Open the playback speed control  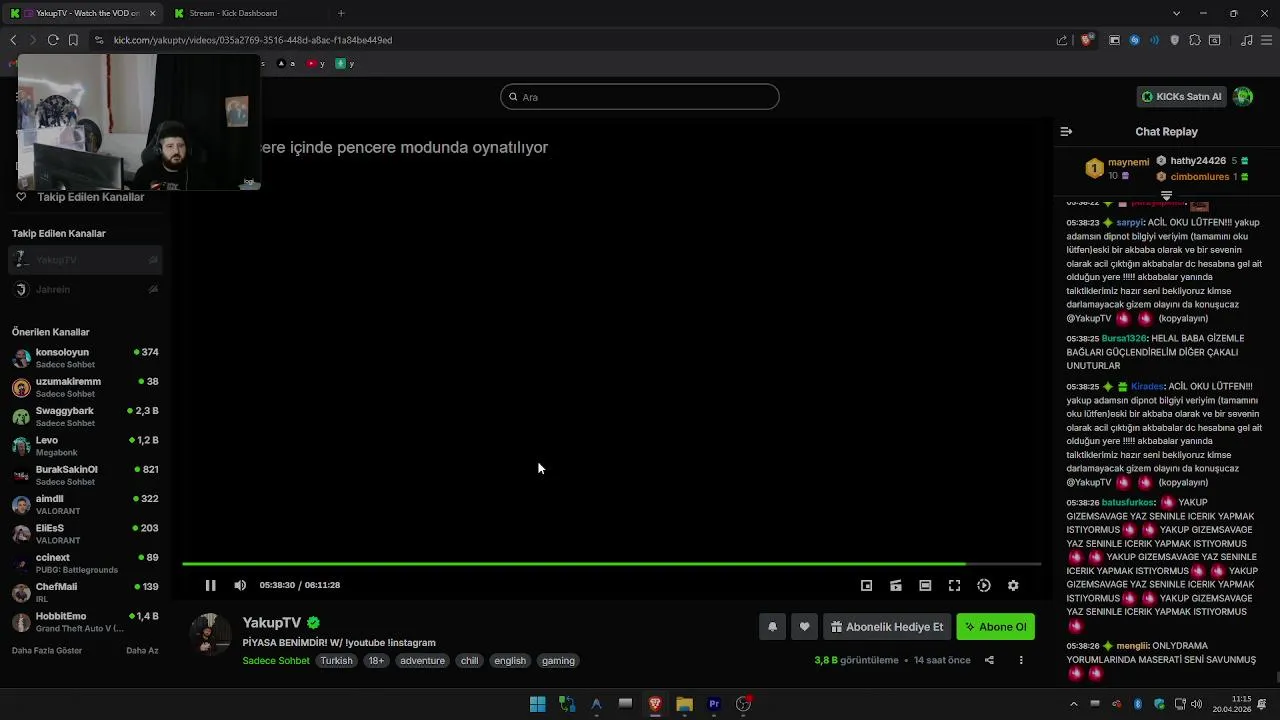tap(984, 585)
